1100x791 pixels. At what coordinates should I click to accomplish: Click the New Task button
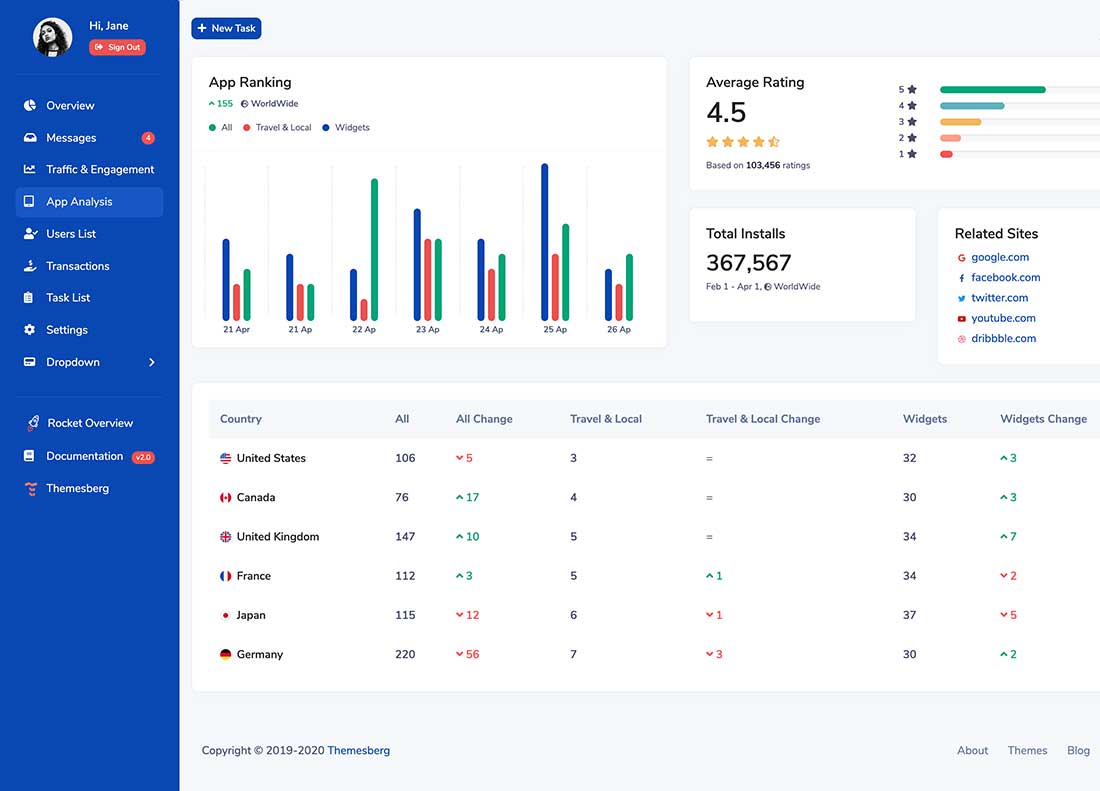[226, 28]
